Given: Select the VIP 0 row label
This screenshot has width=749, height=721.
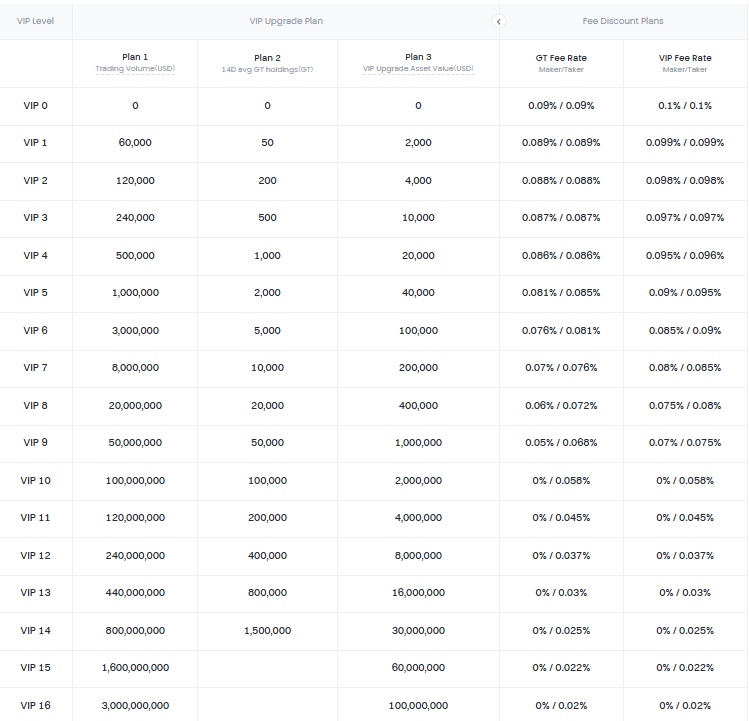Looking at the screenshot, I should (x=36, y=106).
